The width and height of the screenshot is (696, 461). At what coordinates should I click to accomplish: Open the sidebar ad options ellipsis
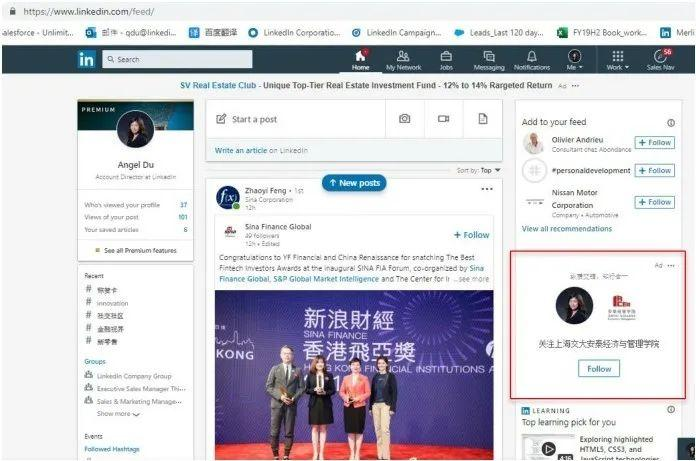(671, 265)
